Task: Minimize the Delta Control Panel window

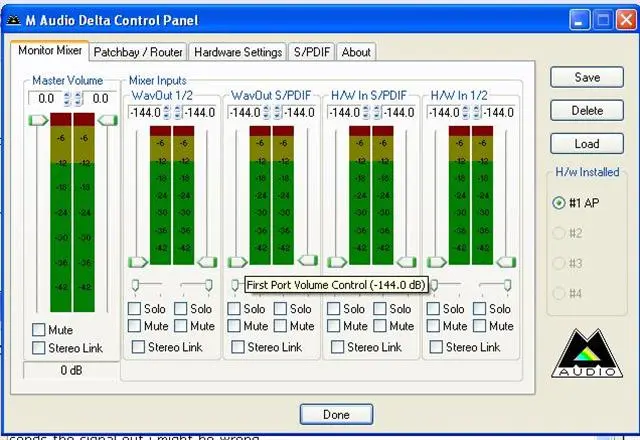Action: tap(580, 19)
